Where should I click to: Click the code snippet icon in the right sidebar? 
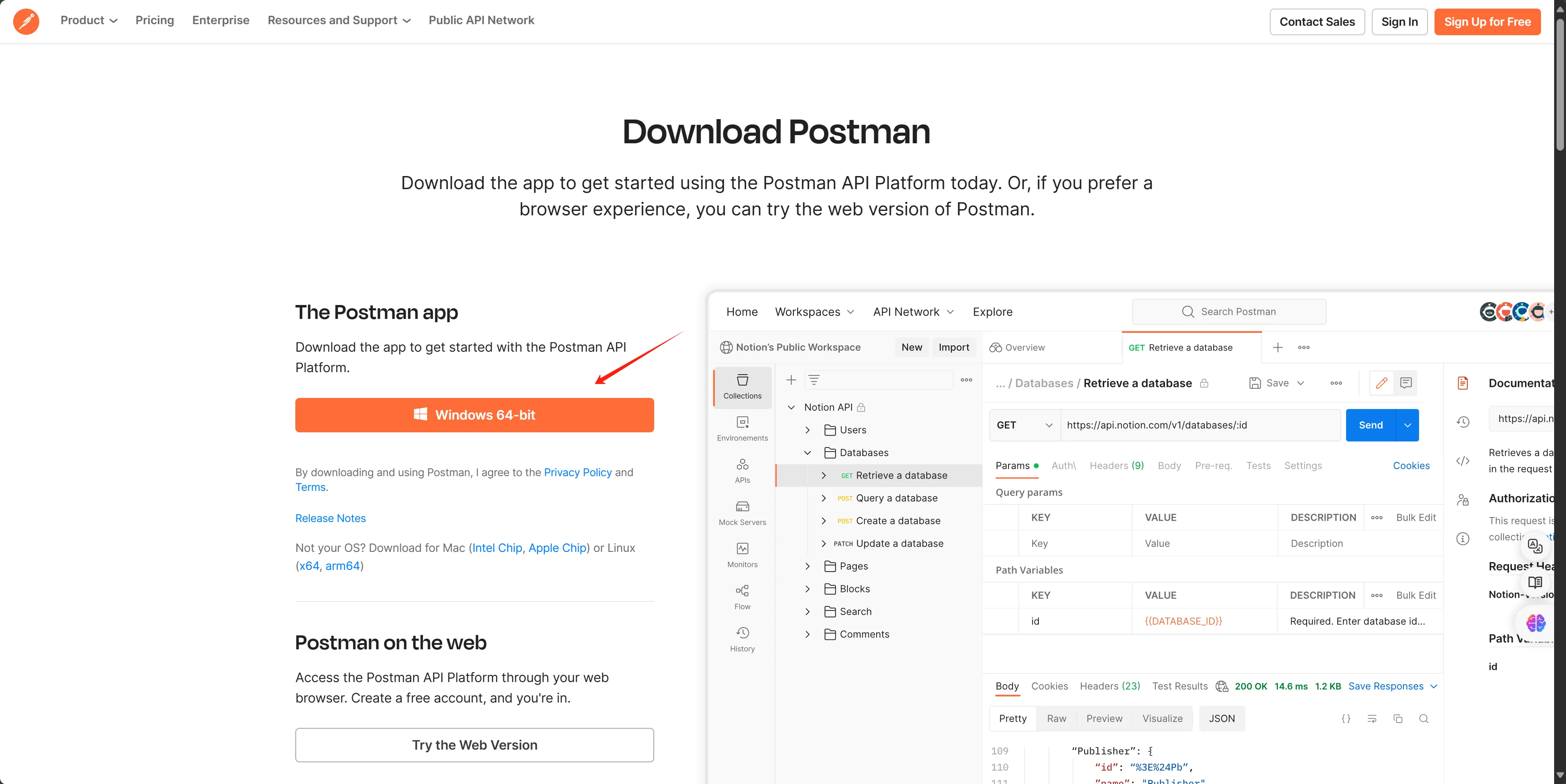coord(1463,461)
